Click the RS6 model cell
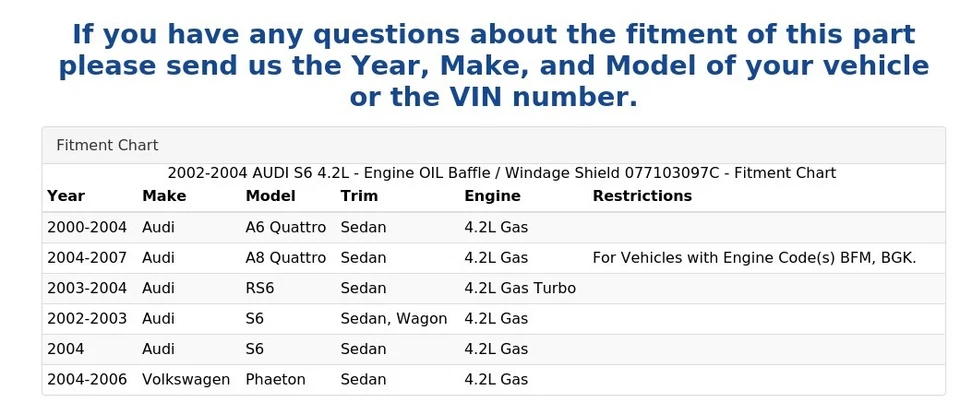 (x=261, y=288)
